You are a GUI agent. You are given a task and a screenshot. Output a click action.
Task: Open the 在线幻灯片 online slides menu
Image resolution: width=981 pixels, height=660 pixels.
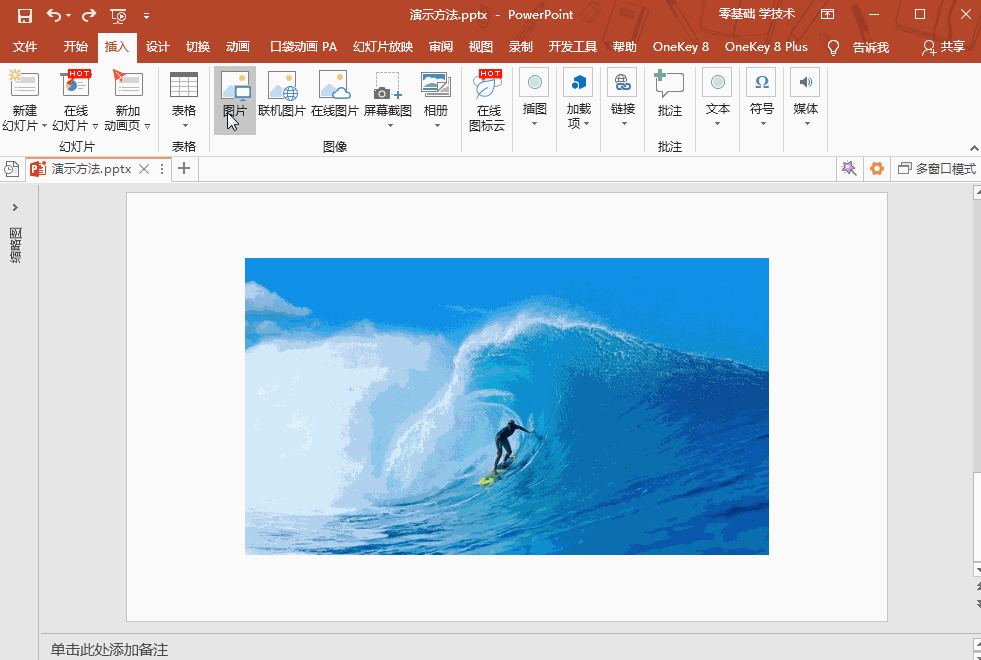[76, 101]
